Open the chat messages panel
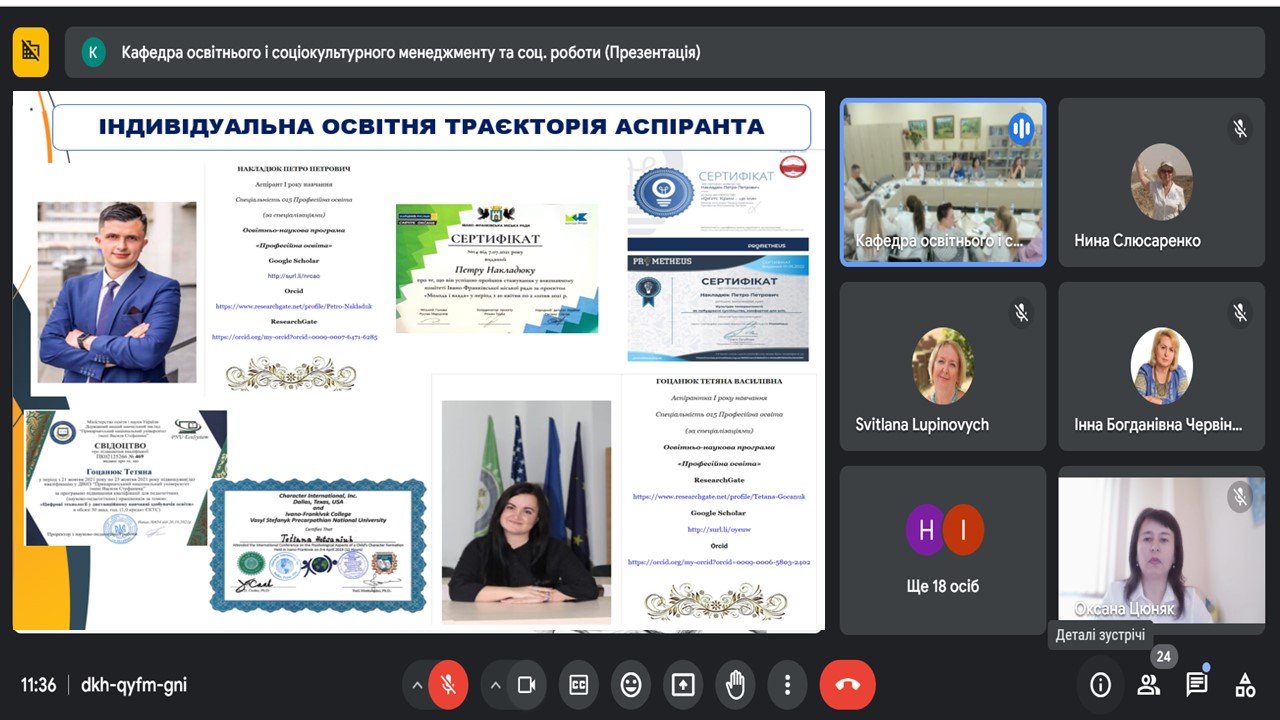Screen dimensions: 1280x720 (1196, 685)
